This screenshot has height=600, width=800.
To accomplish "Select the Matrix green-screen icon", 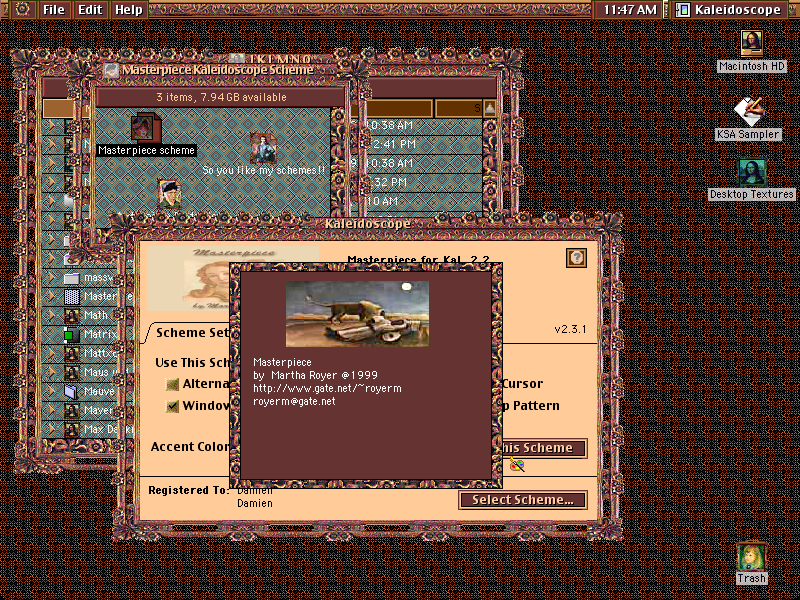I will pos(71,335).
